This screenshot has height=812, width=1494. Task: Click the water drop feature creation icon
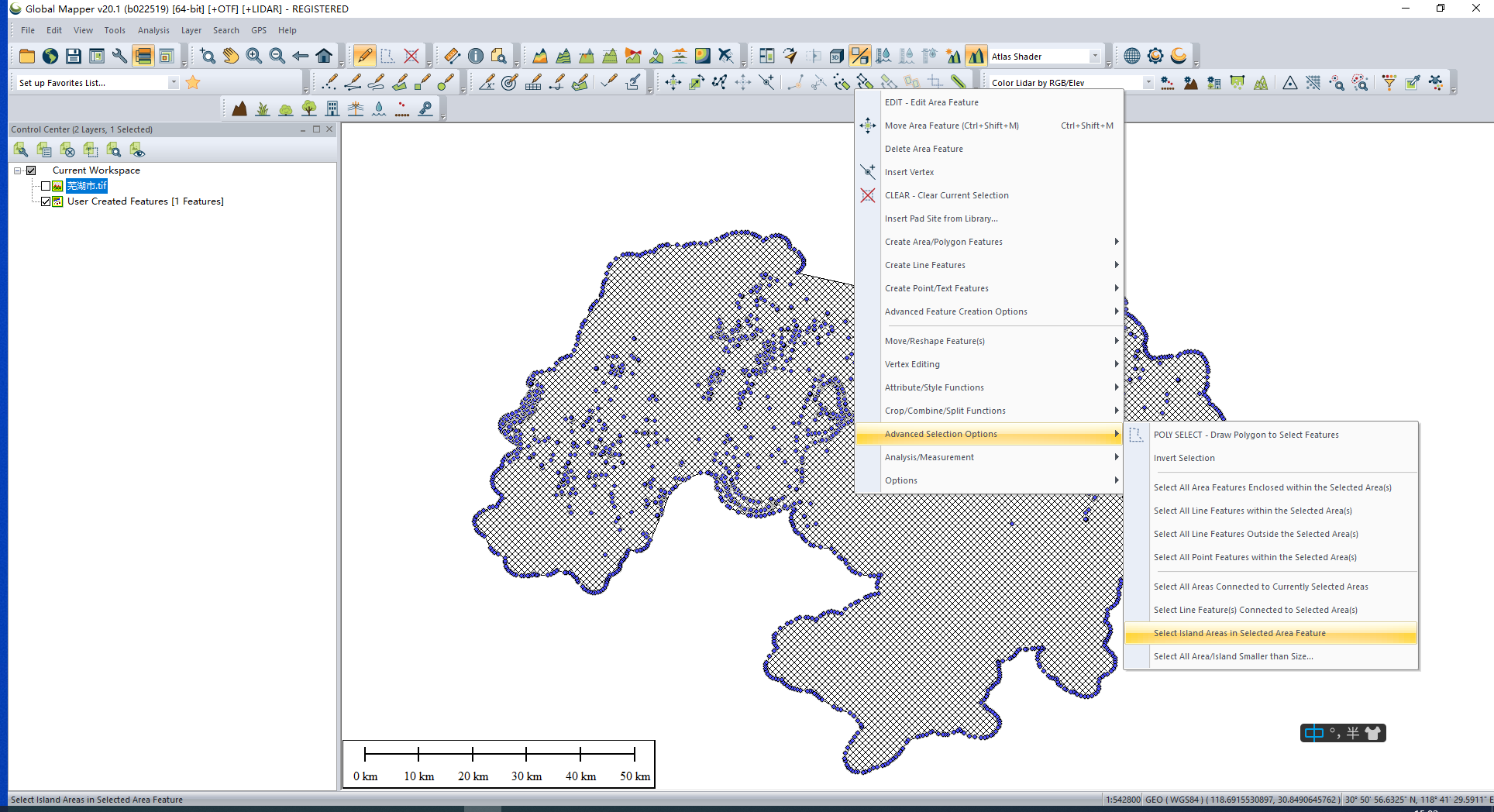click(379, 108)
